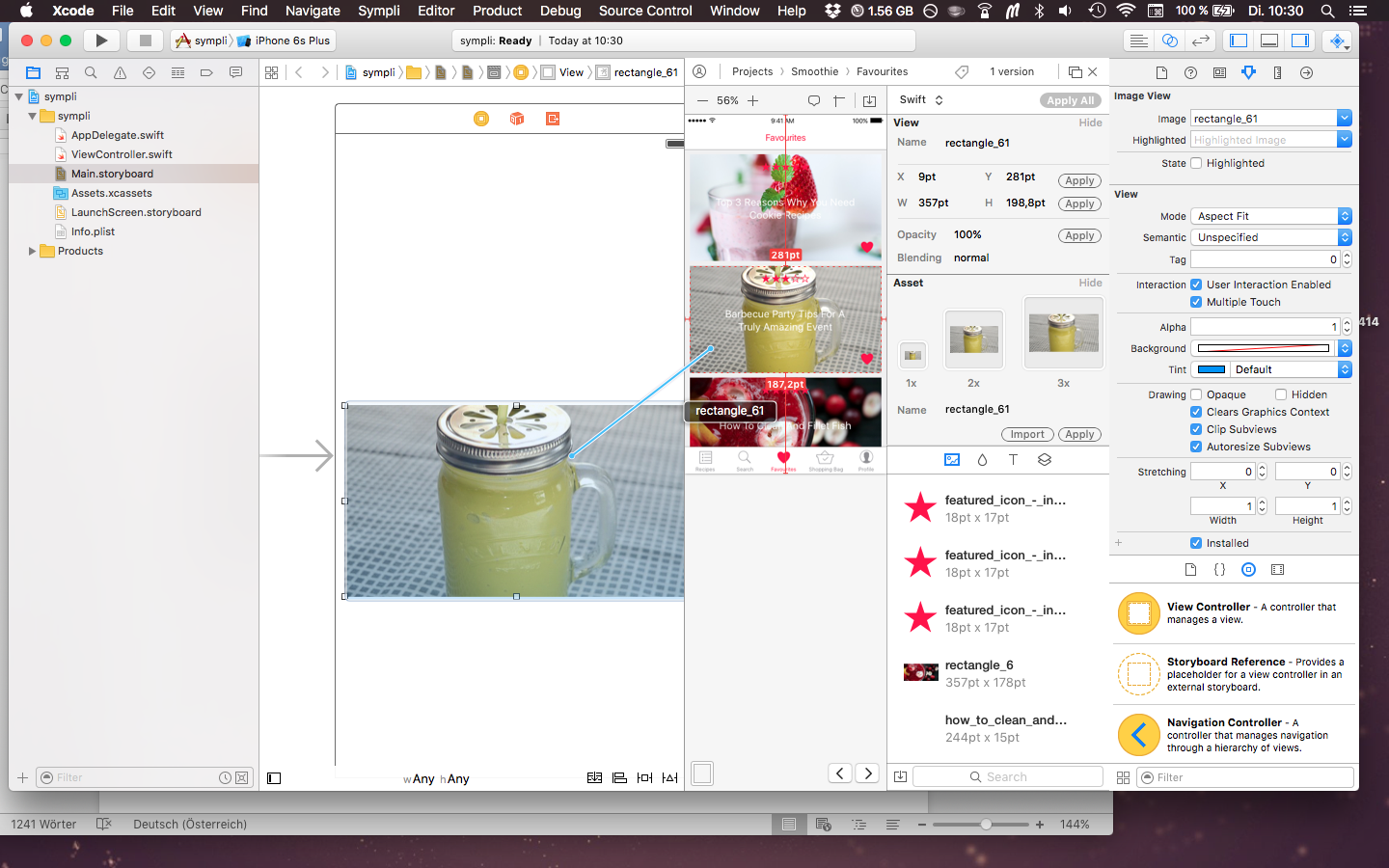Open the Highlighted image dropdown
Image resolution: width=1389 pixels, height=868 pixels.
(1345, 140)
